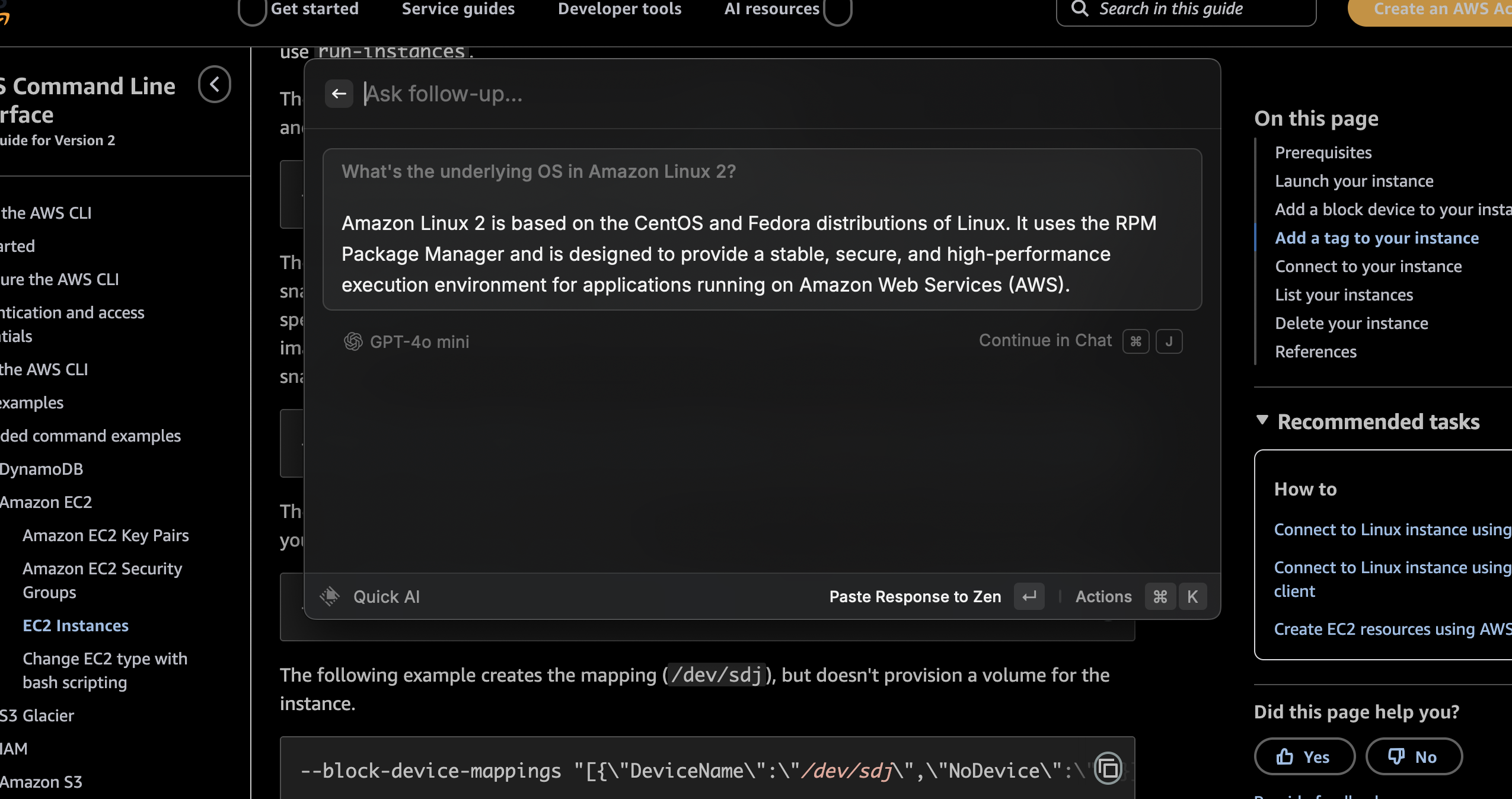The image size is (1512, 799).
Task: Click the thumbs down No button
Action: click(x=1414, y=756)
